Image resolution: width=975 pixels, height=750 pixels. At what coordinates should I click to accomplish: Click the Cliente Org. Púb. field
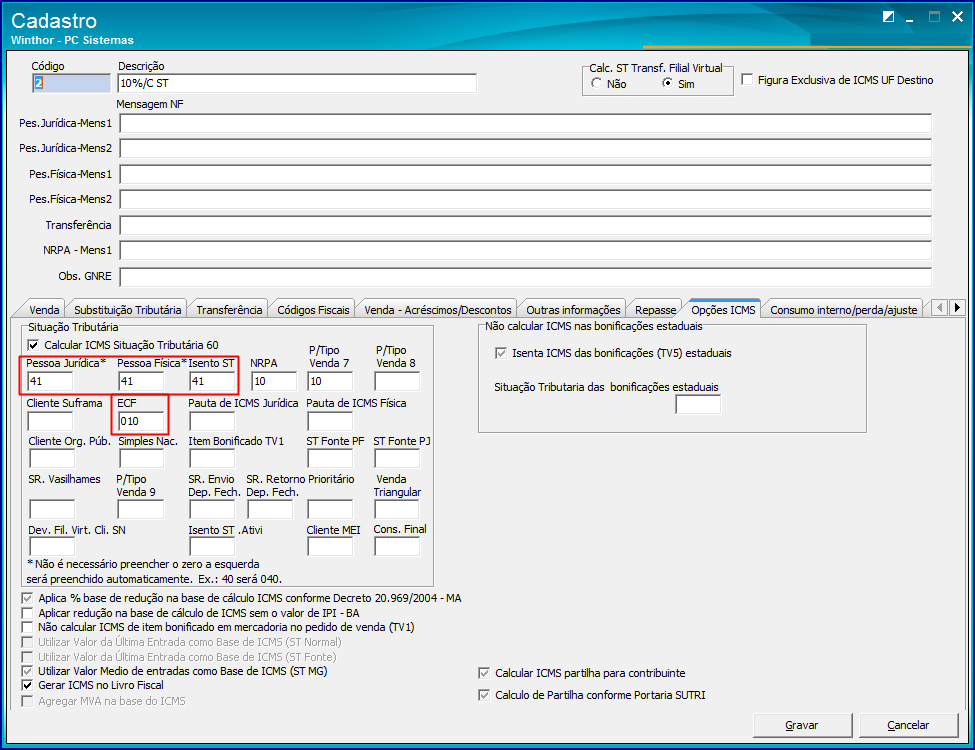tap(52, 458)
